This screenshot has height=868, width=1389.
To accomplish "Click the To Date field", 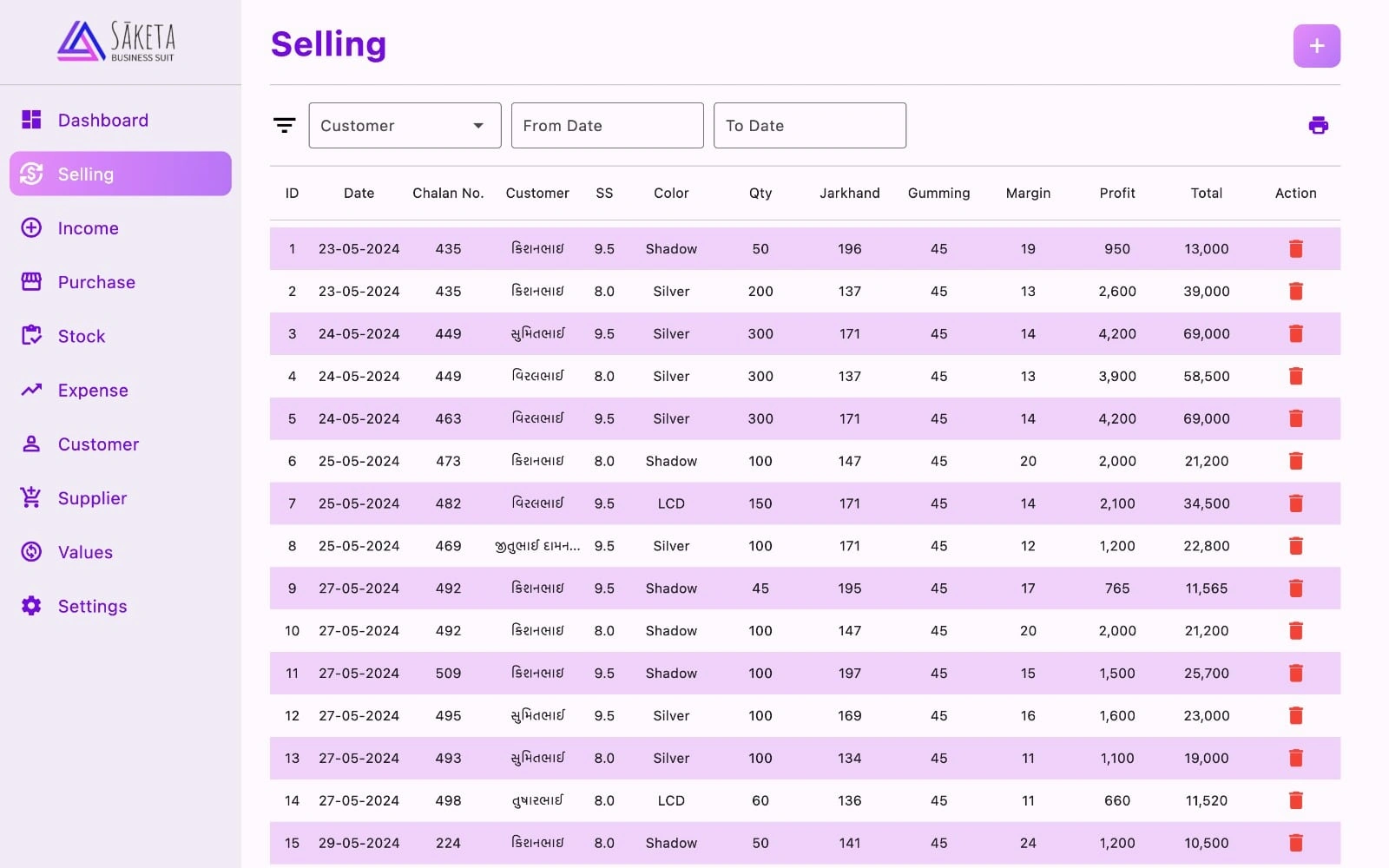I will click(x=810, y=125).
